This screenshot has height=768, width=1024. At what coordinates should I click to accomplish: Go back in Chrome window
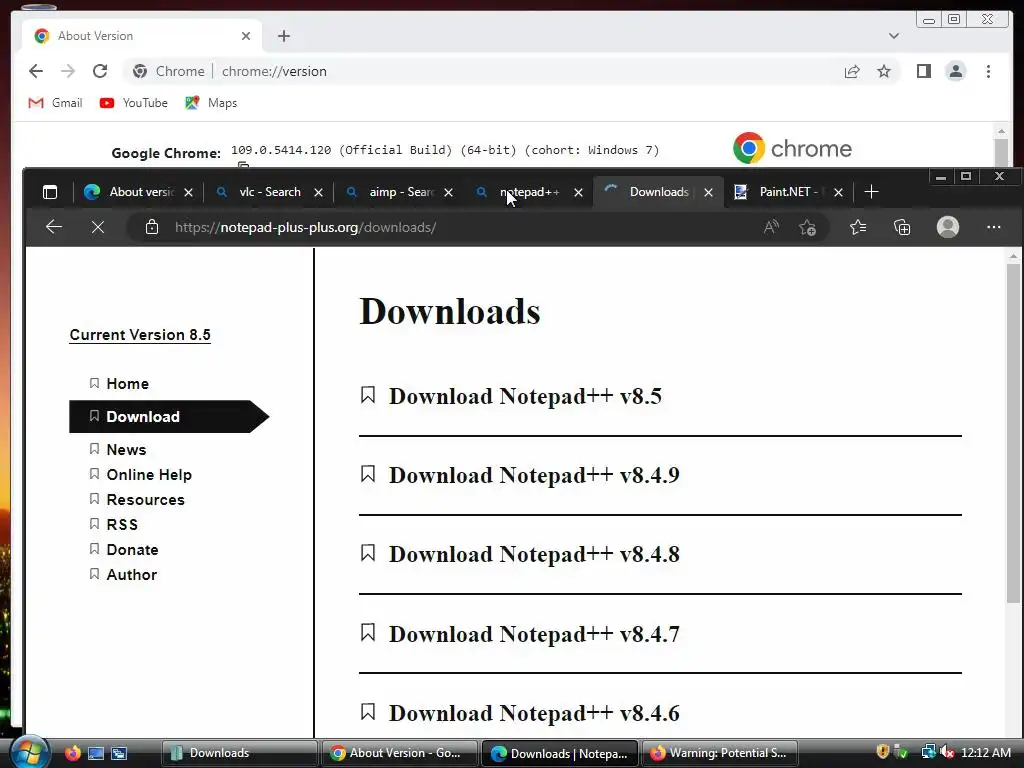(36, 71)
